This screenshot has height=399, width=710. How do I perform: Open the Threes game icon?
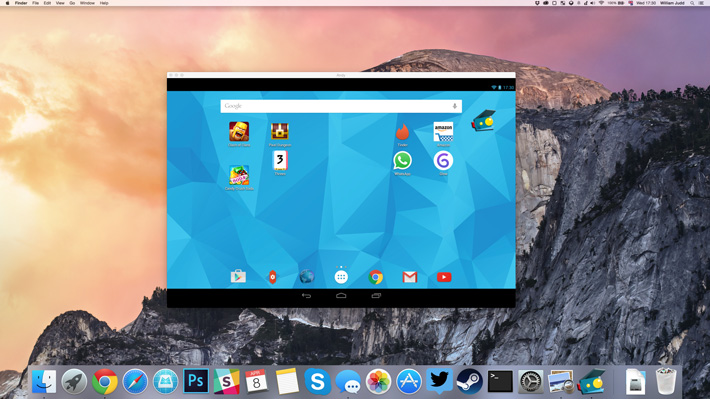point(280,160)
